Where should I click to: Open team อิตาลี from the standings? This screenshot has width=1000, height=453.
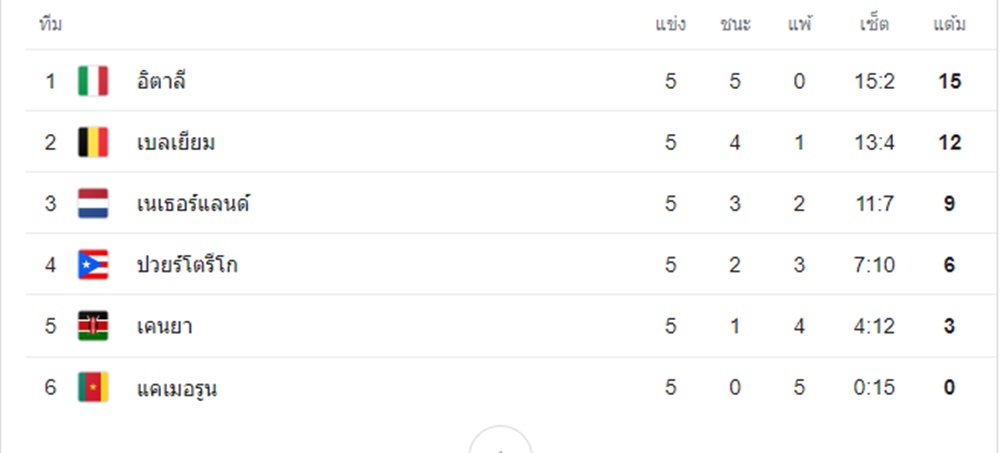(161, 82)
